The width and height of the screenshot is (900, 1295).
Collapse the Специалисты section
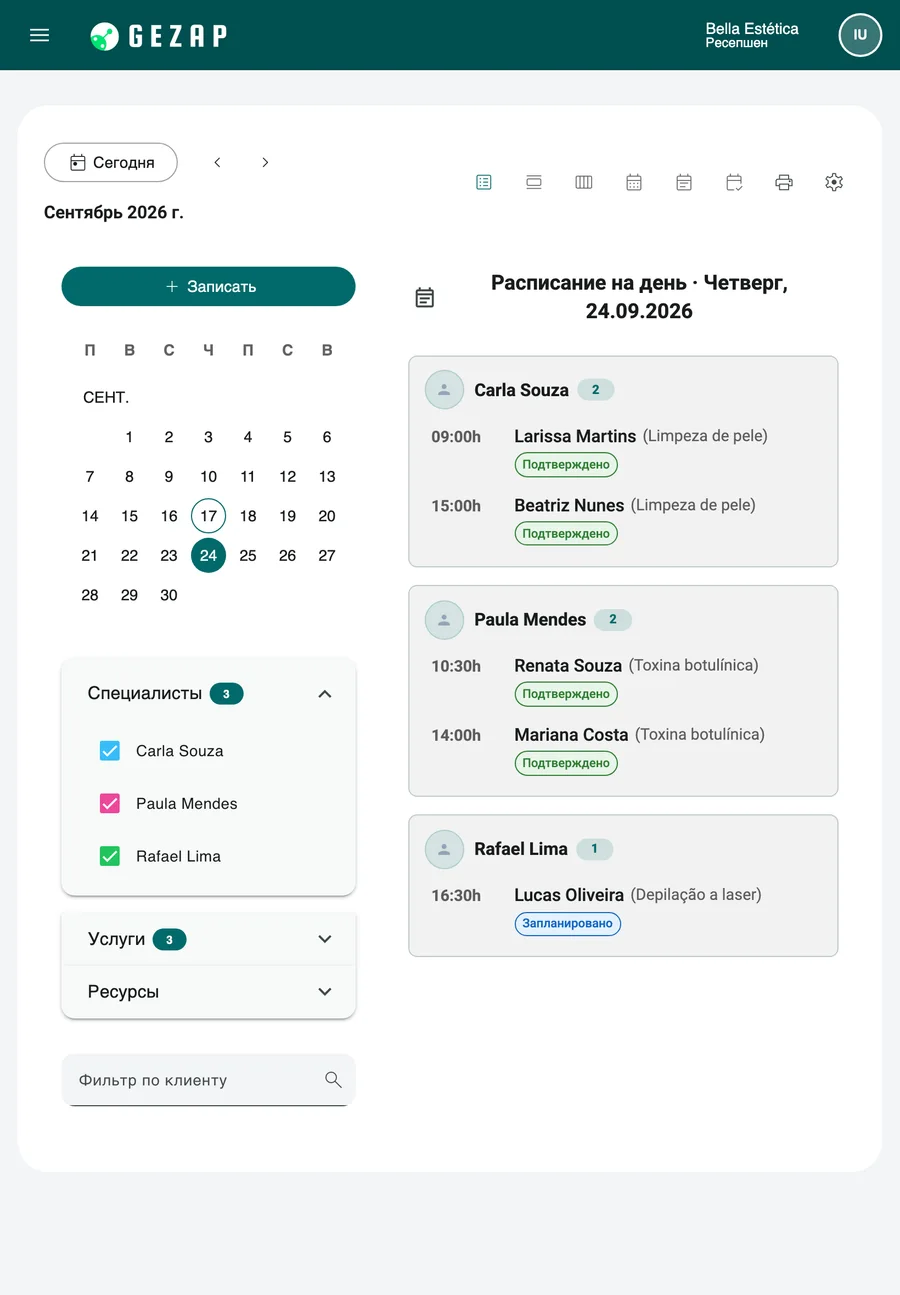click(324, 694)
